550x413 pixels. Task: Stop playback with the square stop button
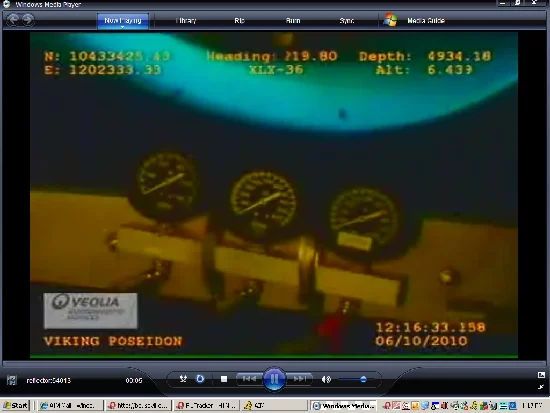coord(224,379)
